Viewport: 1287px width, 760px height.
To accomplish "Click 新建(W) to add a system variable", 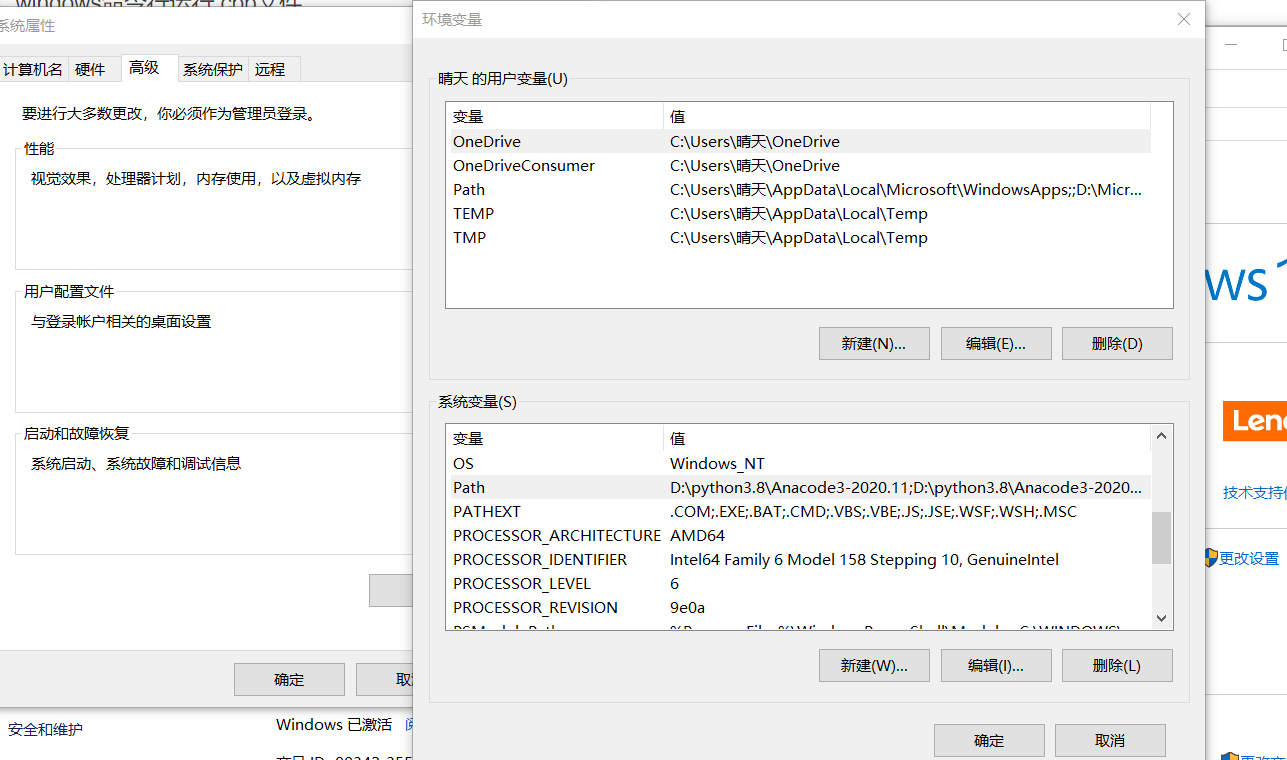I will [x=873, y=665].
